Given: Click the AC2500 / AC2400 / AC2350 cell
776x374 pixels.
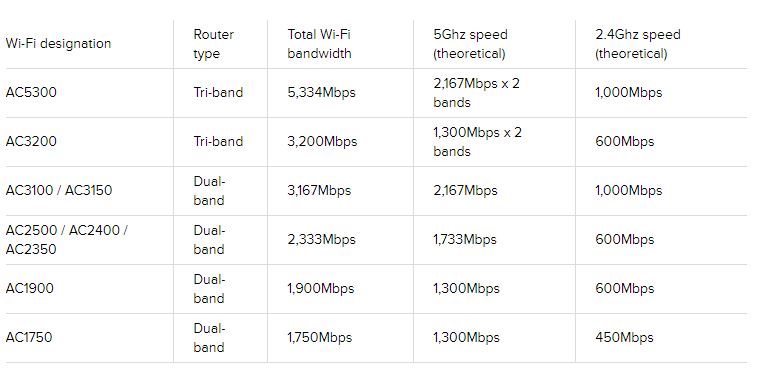Looking at the screenshot, I should (66, 239).
